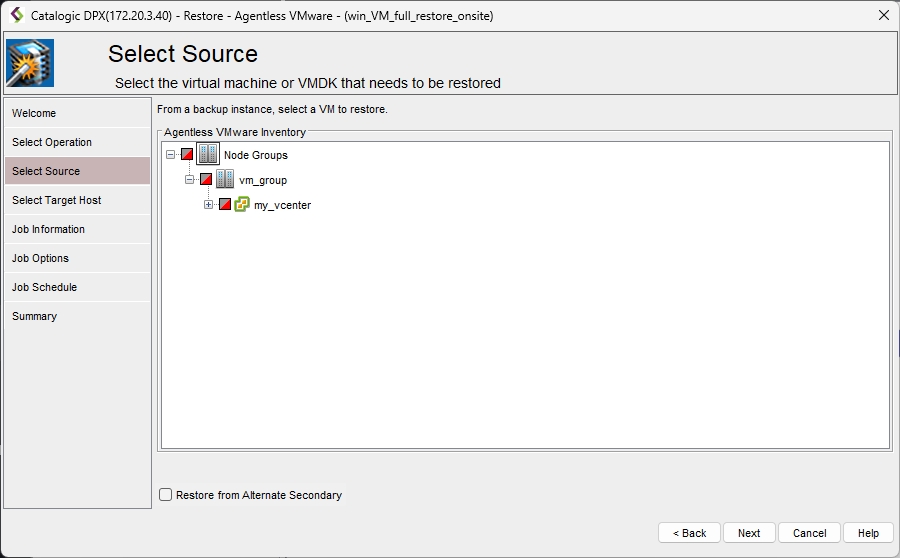This screenshot has height=558, width=900.
Task: Click the Catalogic DPX logo in title bar
Action: (16, 15)
